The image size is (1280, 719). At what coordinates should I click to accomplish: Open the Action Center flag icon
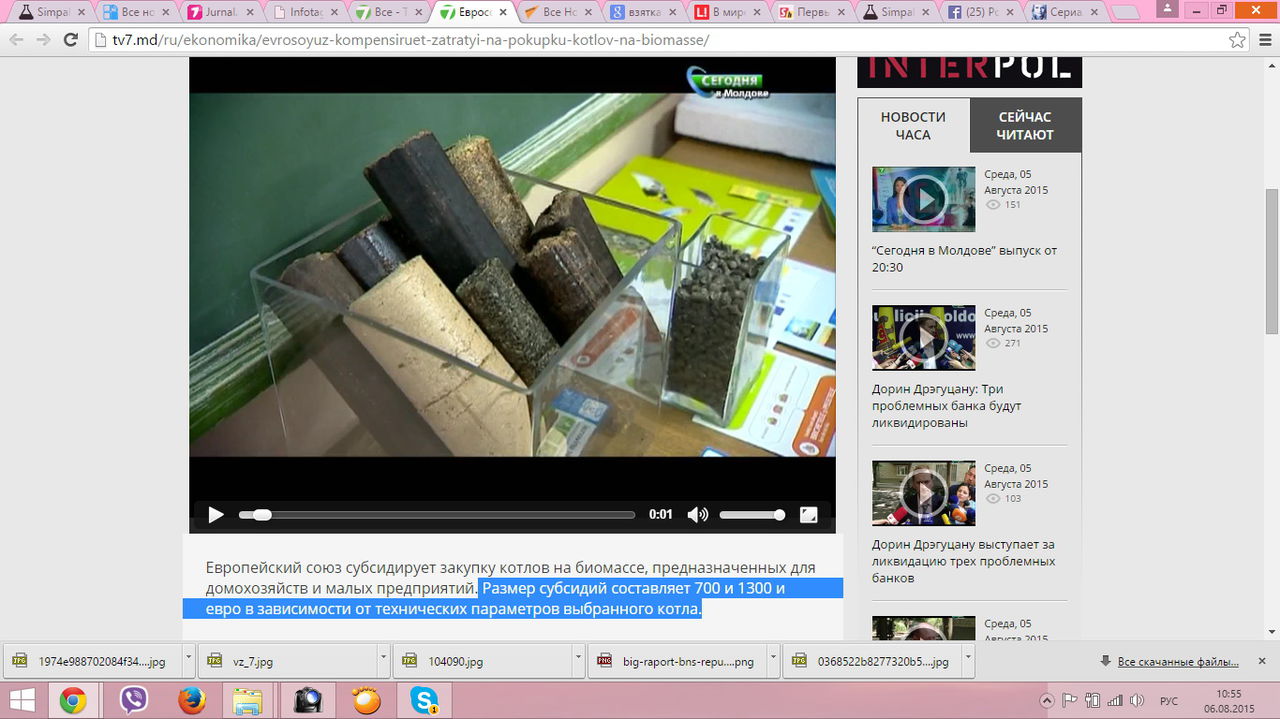coord(1069,700)
